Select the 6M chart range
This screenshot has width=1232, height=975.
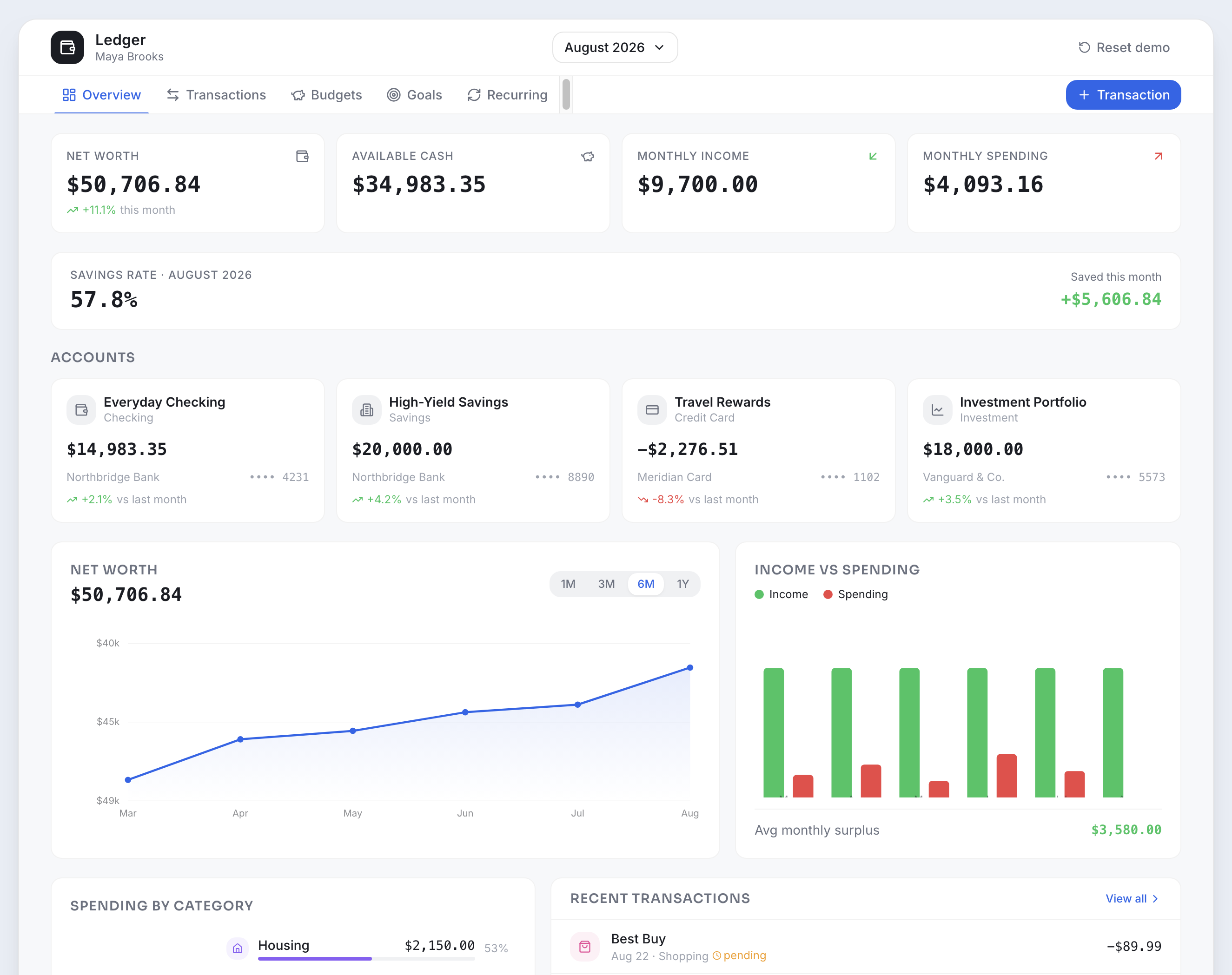click(646, 584)
